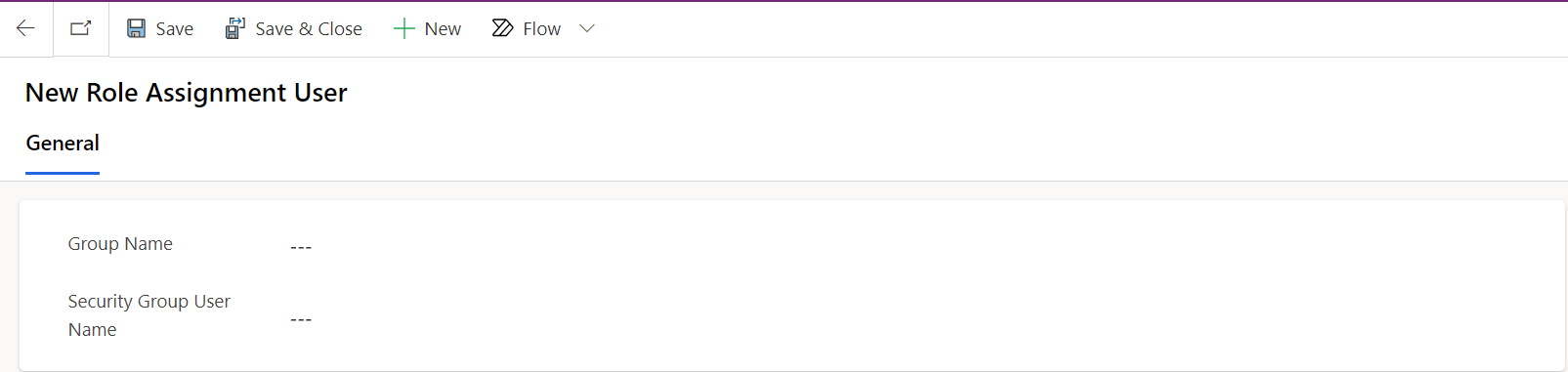Go back using the left arrow icon
Image resolution: width=1568 pixels, height=372 pixels.
pos(25,28)
